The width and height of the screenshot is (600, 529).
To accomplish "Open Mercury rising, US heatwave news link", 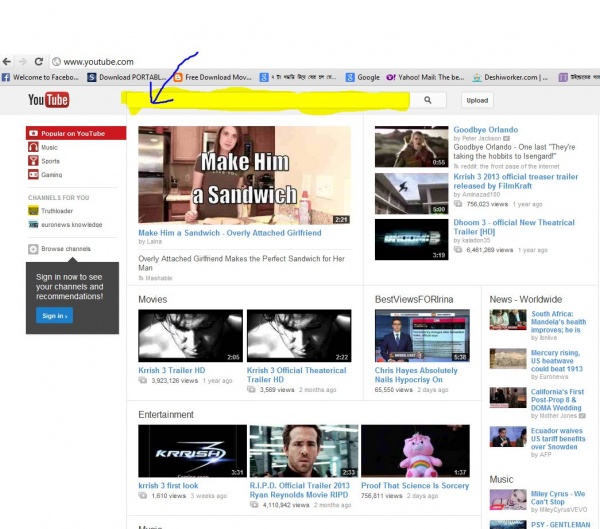I will click(x=557, y=361).
